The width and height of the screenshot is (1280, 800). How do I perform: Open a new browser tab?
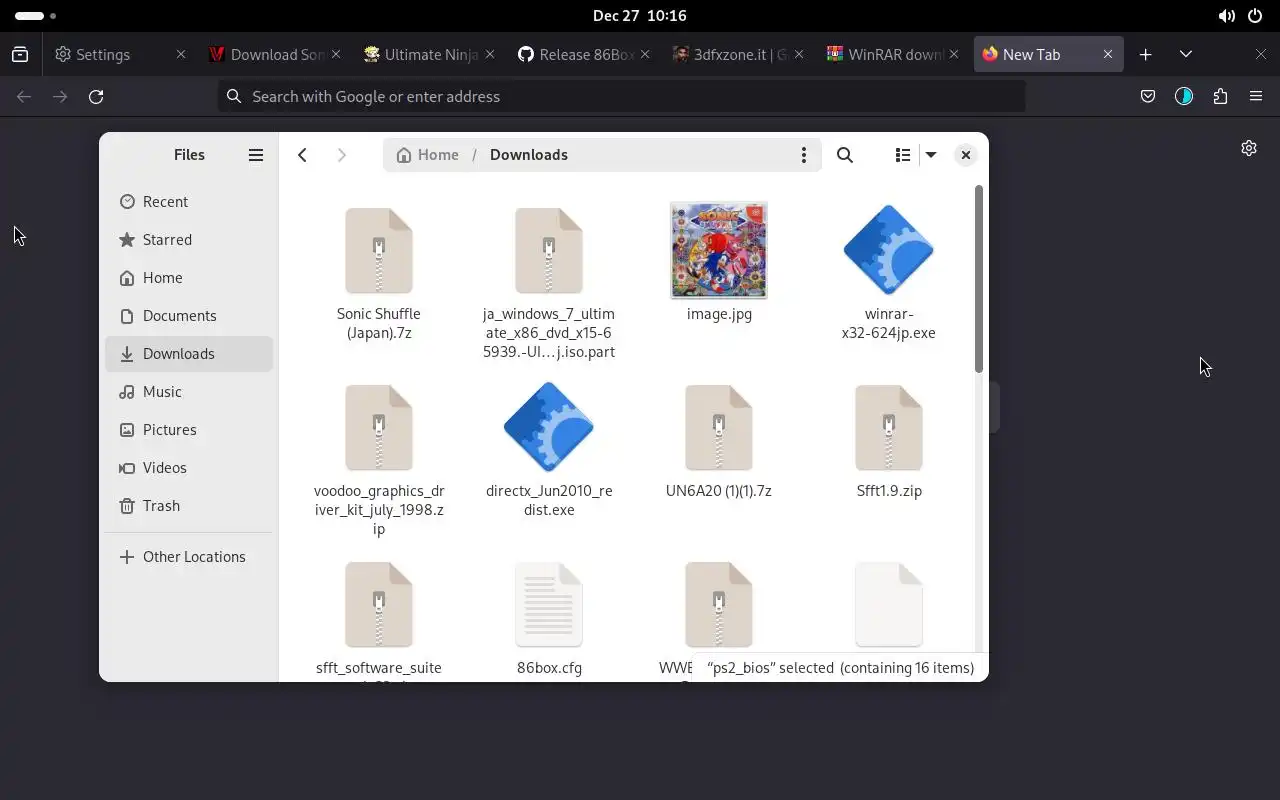tap(1146, 55)
